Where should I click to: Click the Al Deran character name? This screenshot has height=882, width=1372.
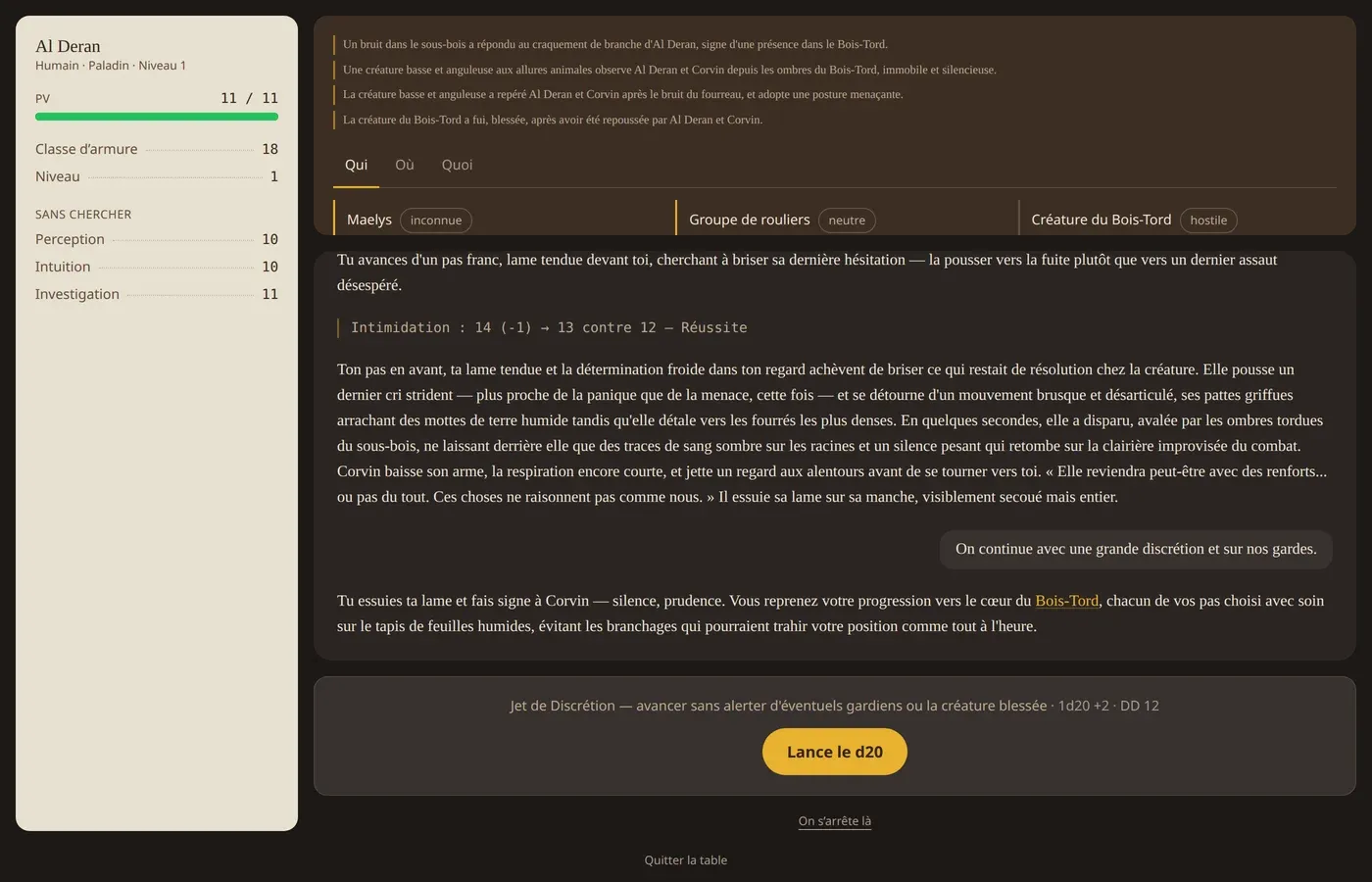pyautogui.click(x=68, y=46)
